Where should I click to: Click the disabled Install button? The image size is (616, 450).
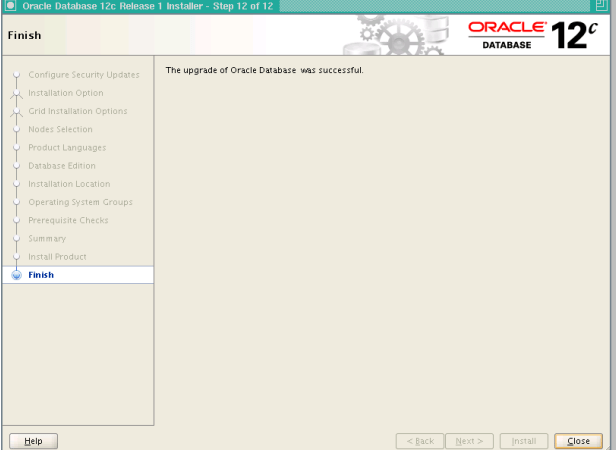524,441
